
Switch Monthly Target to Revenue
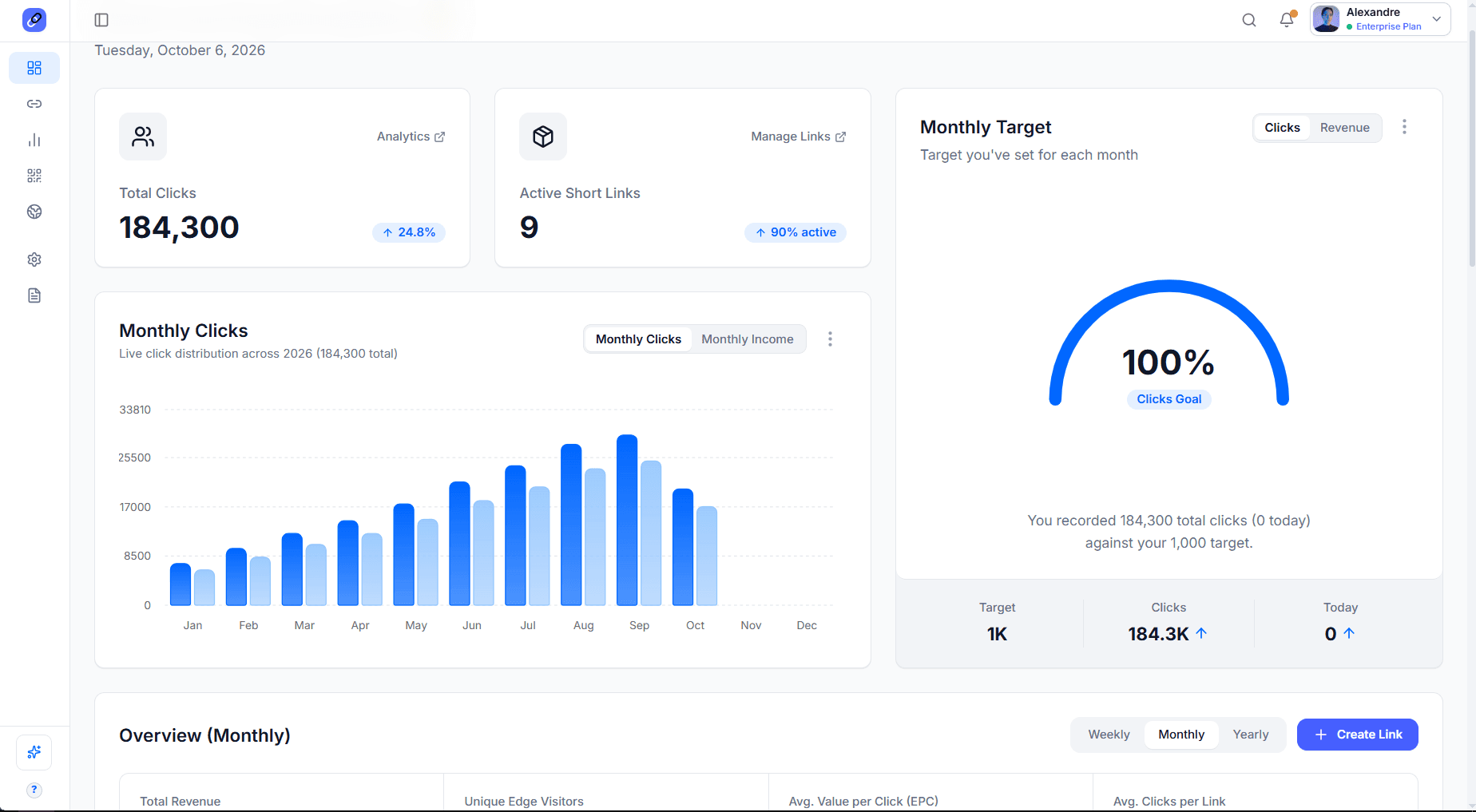[1345, 128]
